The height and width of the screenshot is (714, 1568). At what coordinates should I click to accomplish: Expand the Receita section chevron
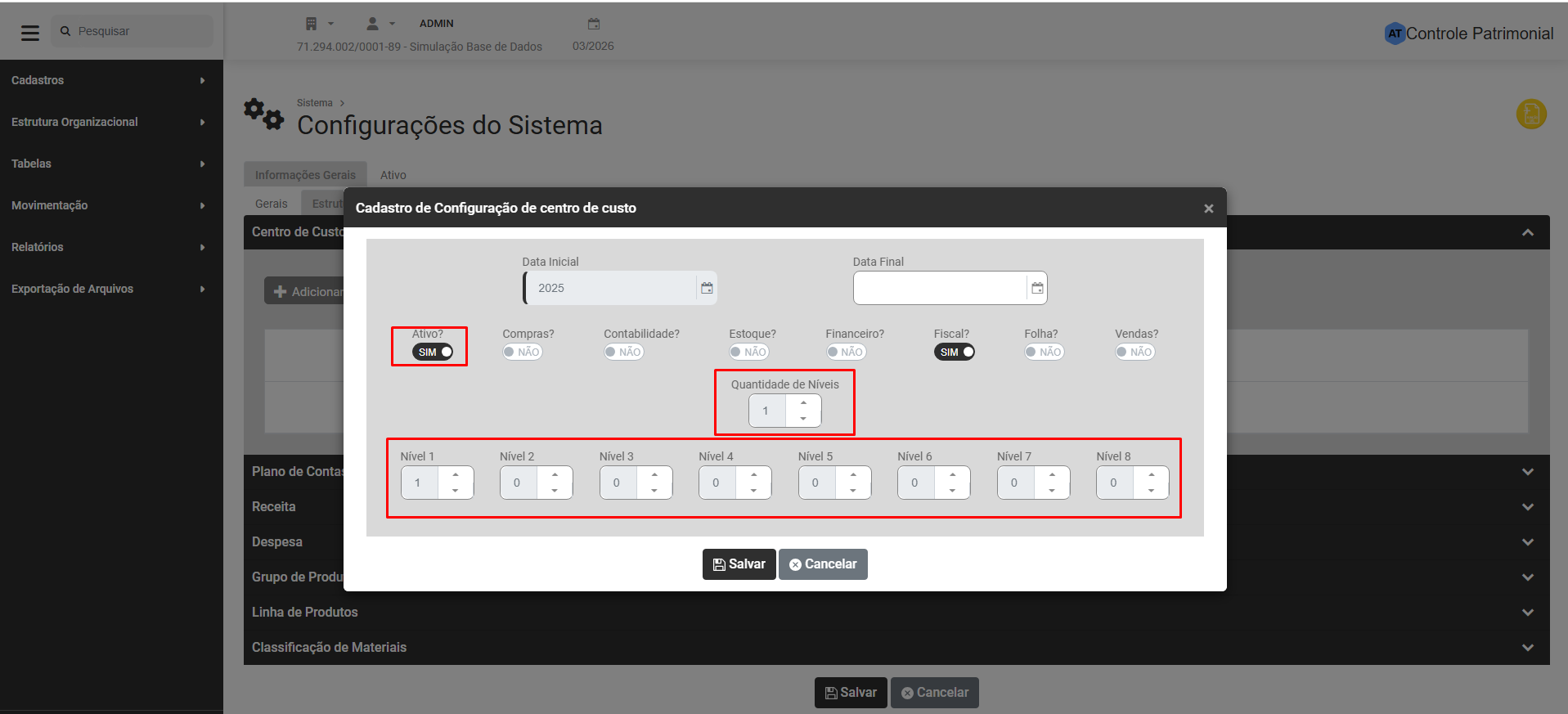pos(1527,507)
